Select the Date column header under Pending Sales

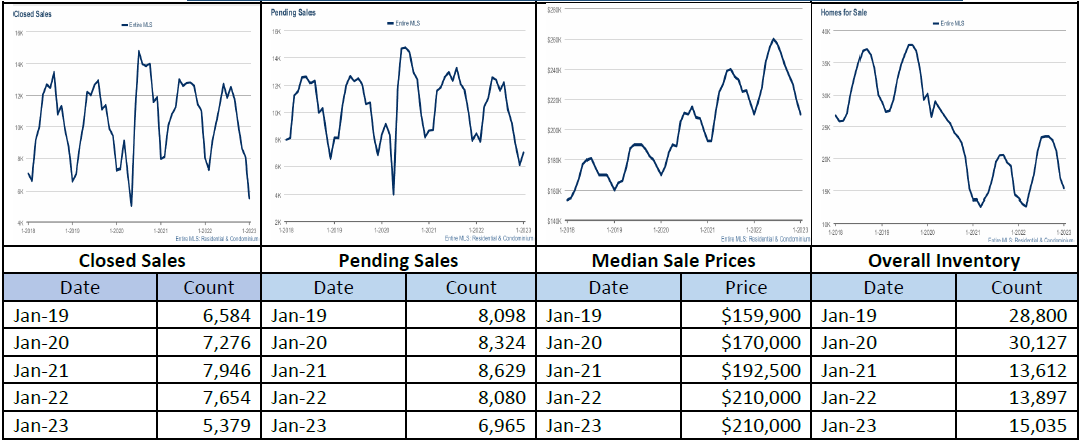click(334, 287)
